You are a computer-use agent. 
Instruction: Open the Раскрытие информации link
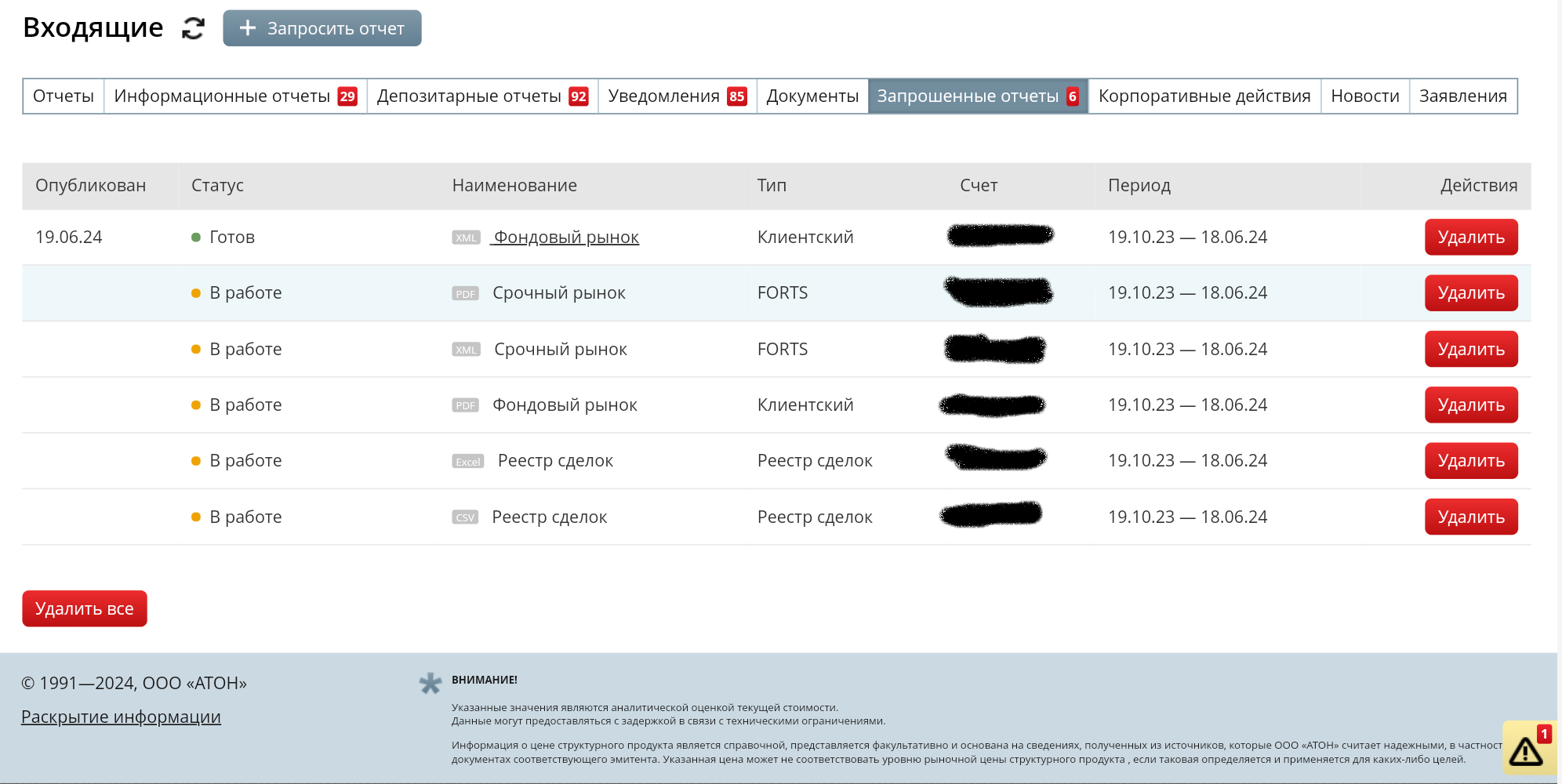click(121, 717)
